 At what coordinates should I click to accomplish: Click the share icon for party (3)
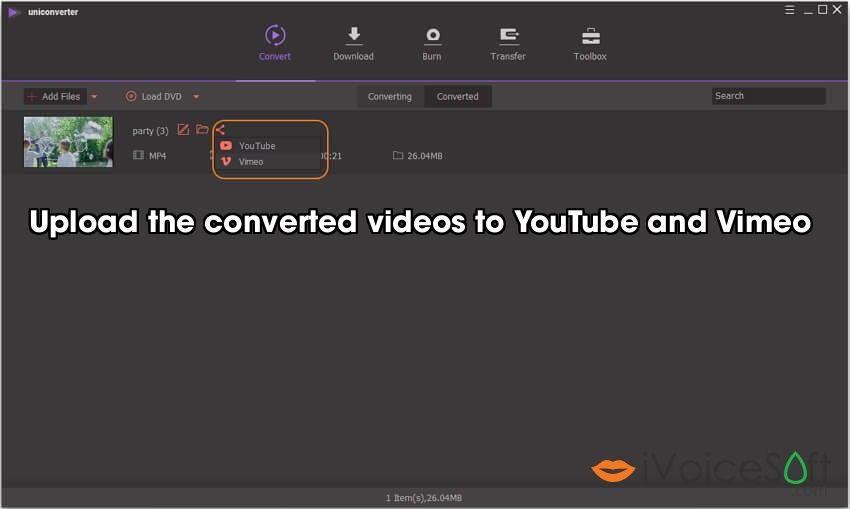coord(220,129)
